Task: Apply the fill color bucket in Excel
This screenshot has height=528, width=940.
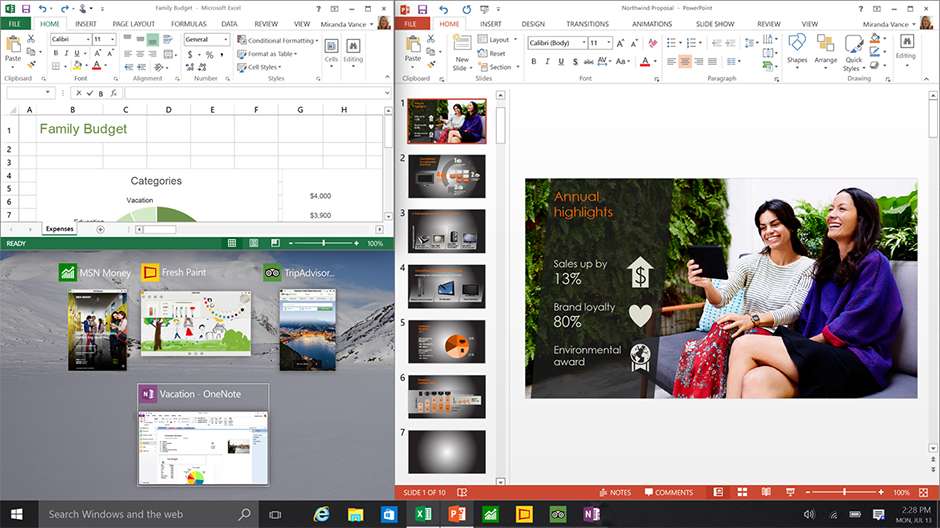Action: click(77, 65)
